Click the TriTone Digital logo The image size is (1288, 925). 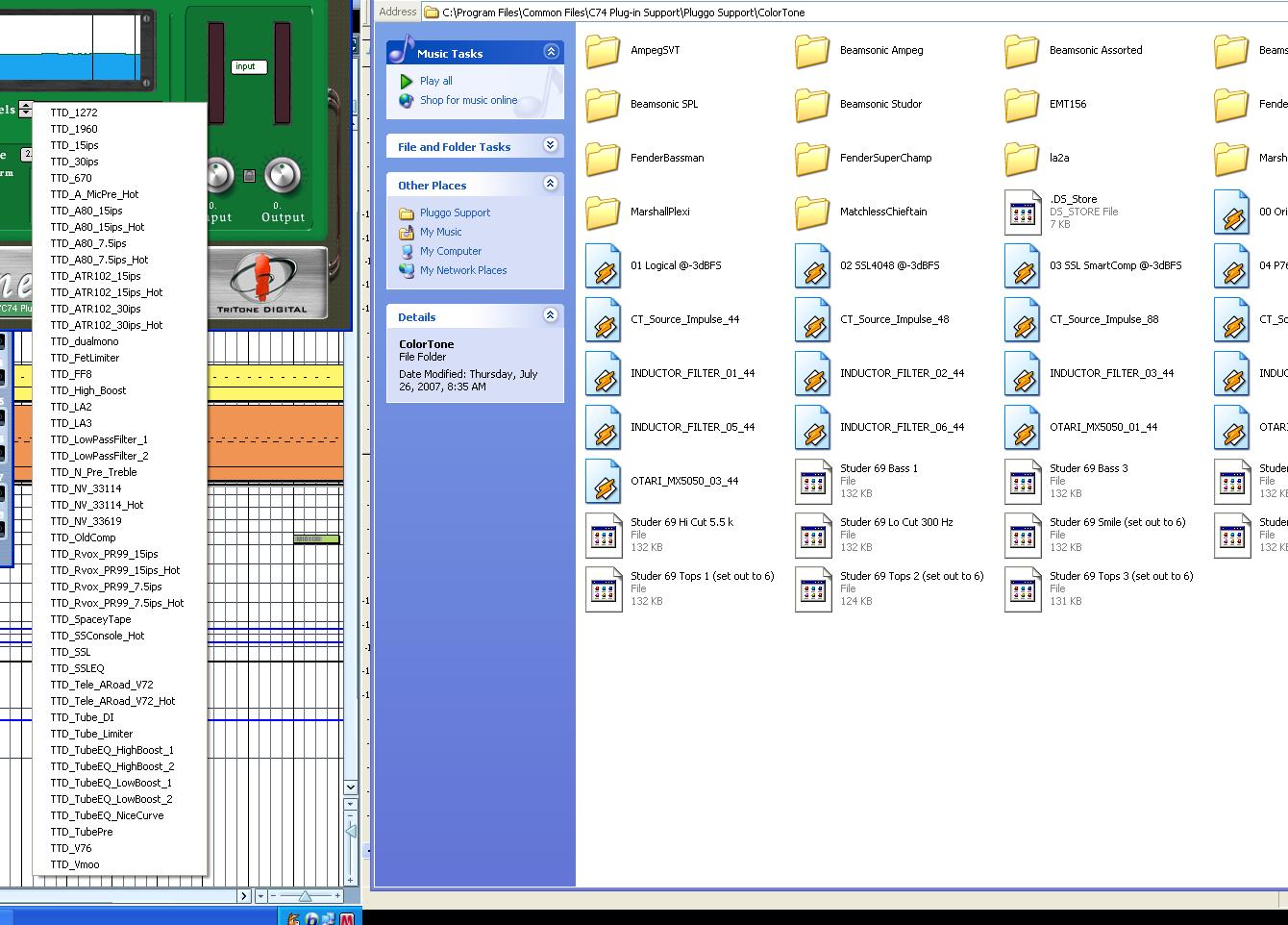(261, 285)
